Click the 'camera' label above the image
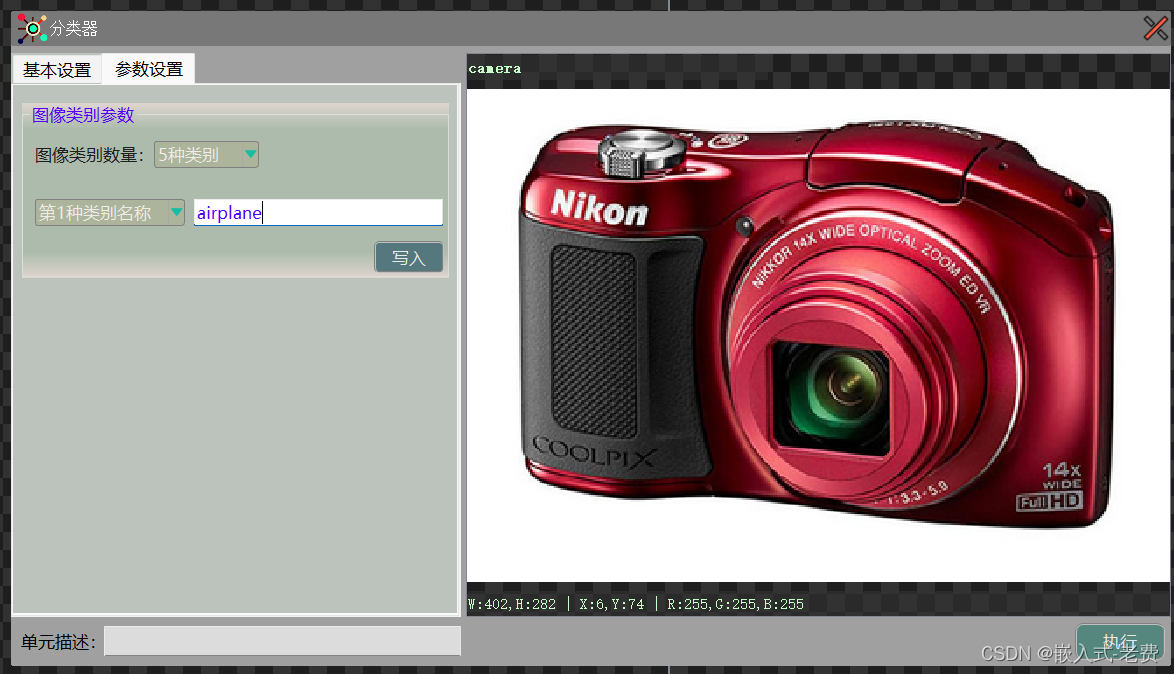 [494, 68]
